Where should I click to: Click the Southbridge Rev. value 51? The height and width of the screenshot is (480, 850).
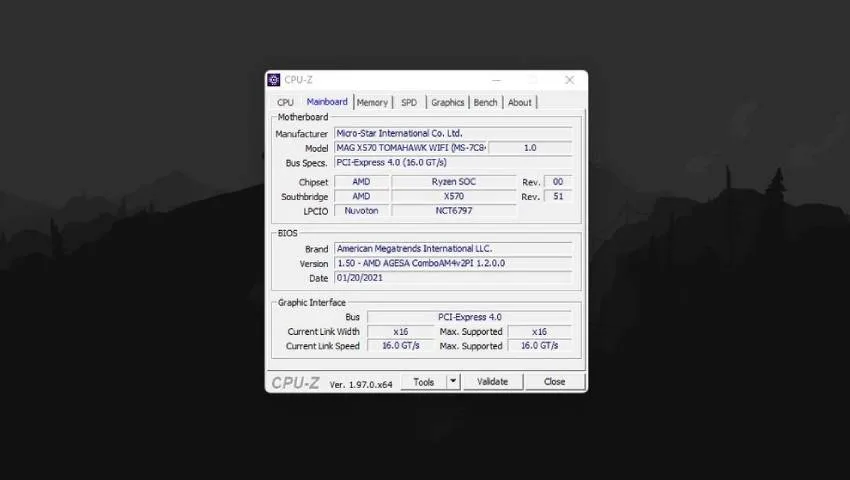click(558, 196)
